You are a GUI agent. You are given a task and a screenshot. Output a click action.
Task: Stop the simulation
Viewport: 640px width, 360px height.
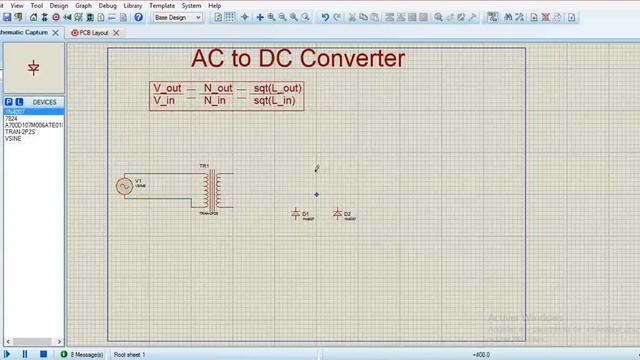point(43,354)
